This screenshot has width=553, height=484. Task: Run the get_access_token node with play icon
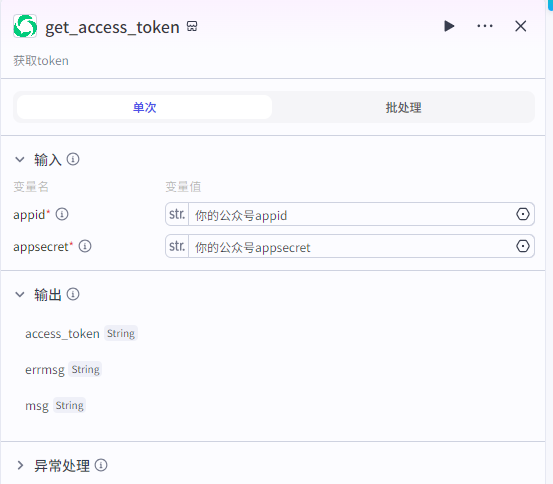[449, 26]
